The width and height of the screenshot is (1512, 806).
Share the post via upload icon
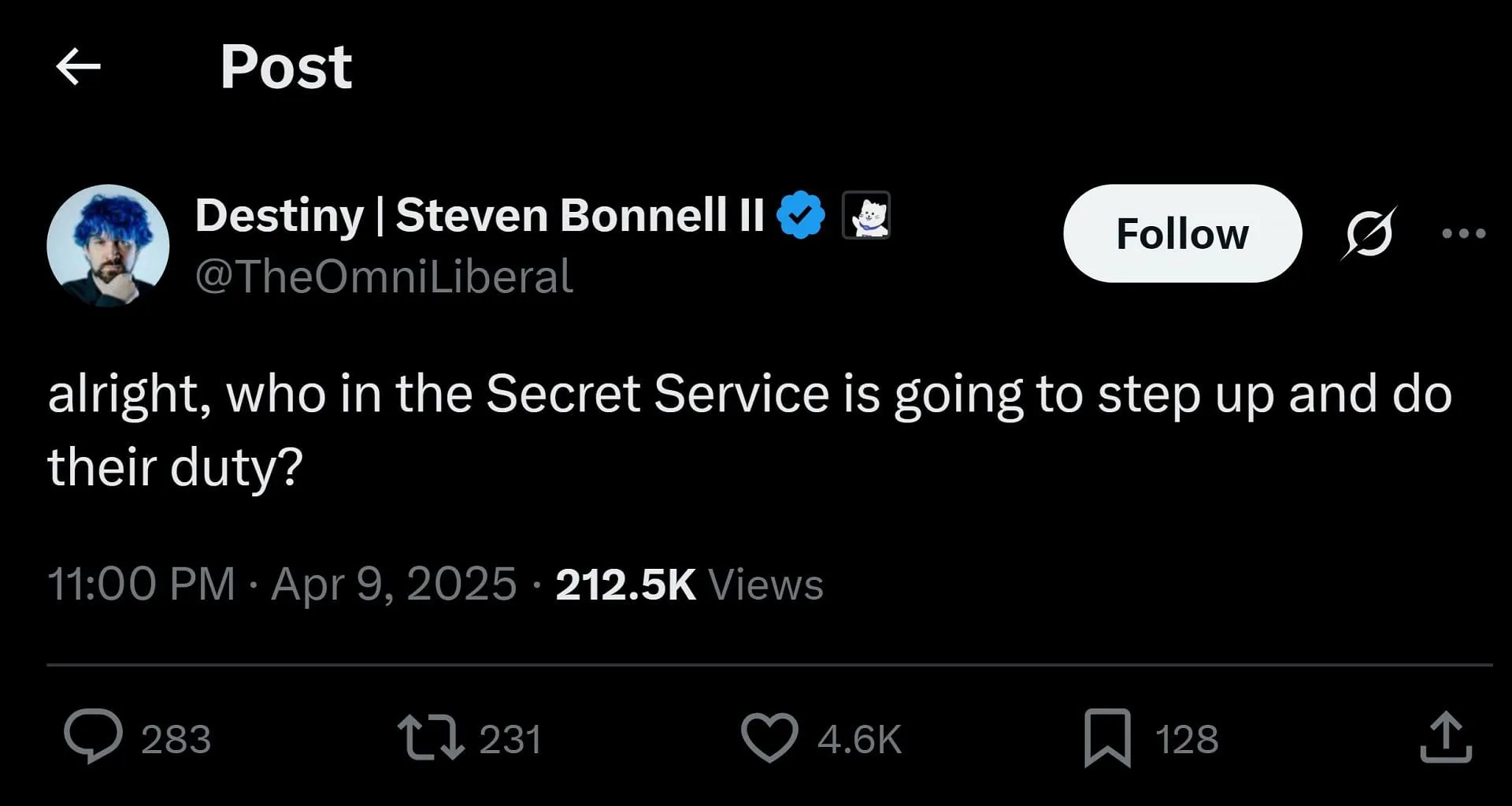1446,737
